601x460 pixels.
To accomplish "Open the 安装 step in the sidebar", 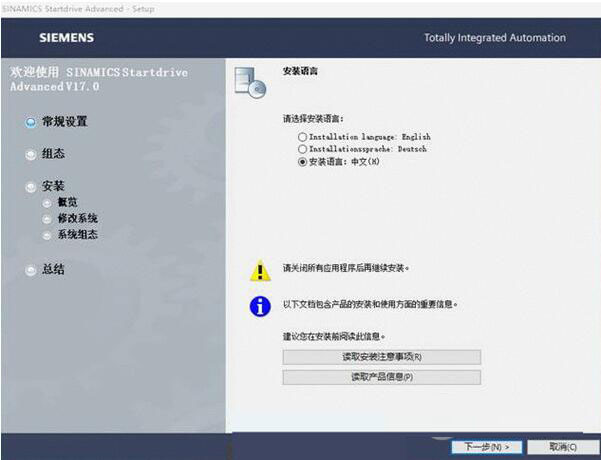I will click(53, 186).
